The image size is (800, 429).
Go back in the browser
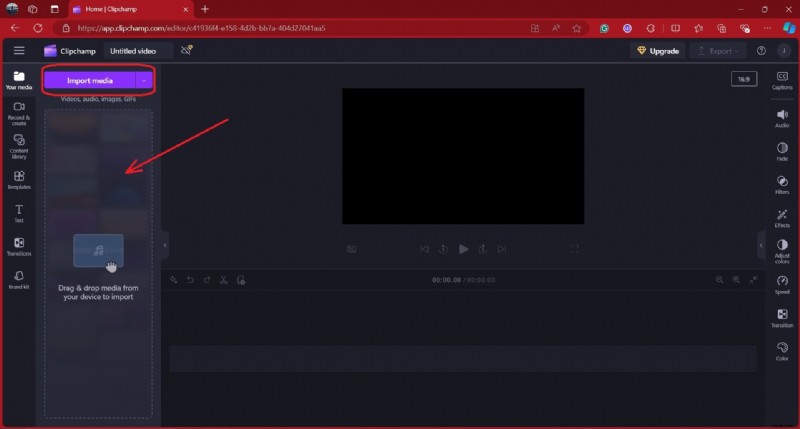[15, 28]
